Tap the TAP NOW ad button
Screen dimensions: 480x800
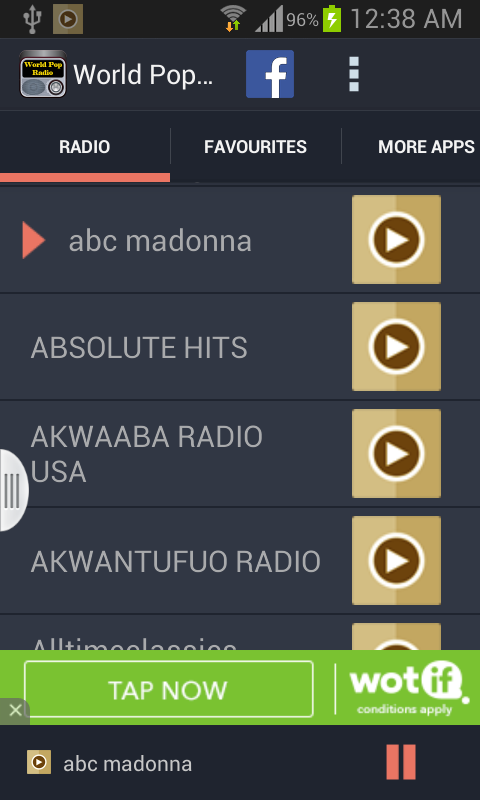(x=168, y=689)
